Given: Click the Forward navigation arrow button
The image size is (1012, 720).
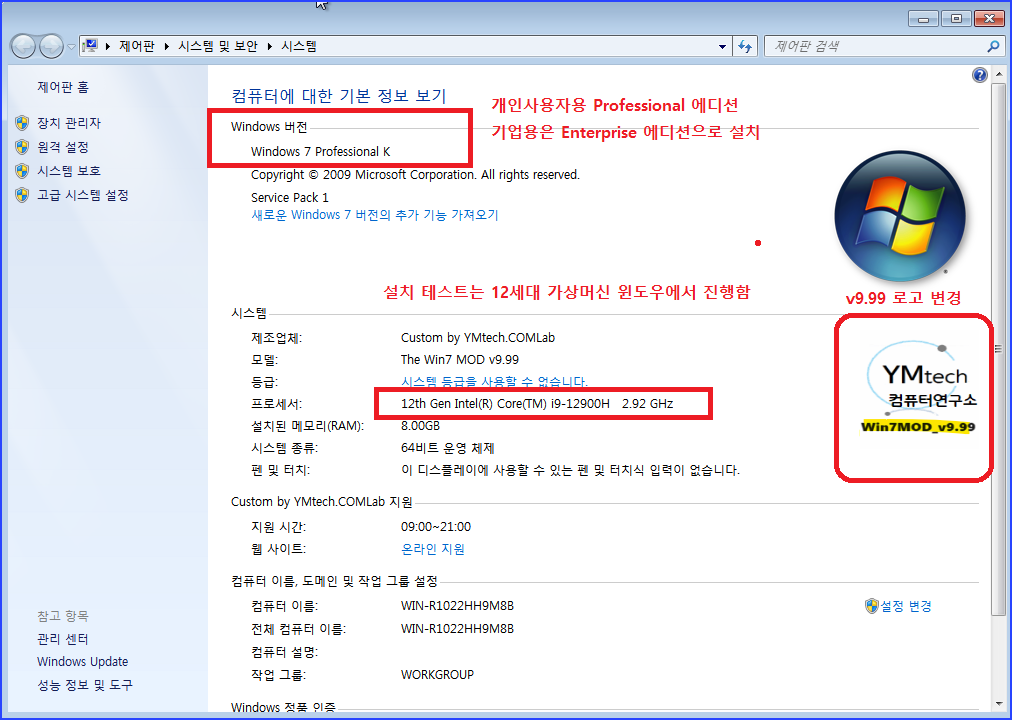Looking at the screenshot, I should tap(52, 46).
